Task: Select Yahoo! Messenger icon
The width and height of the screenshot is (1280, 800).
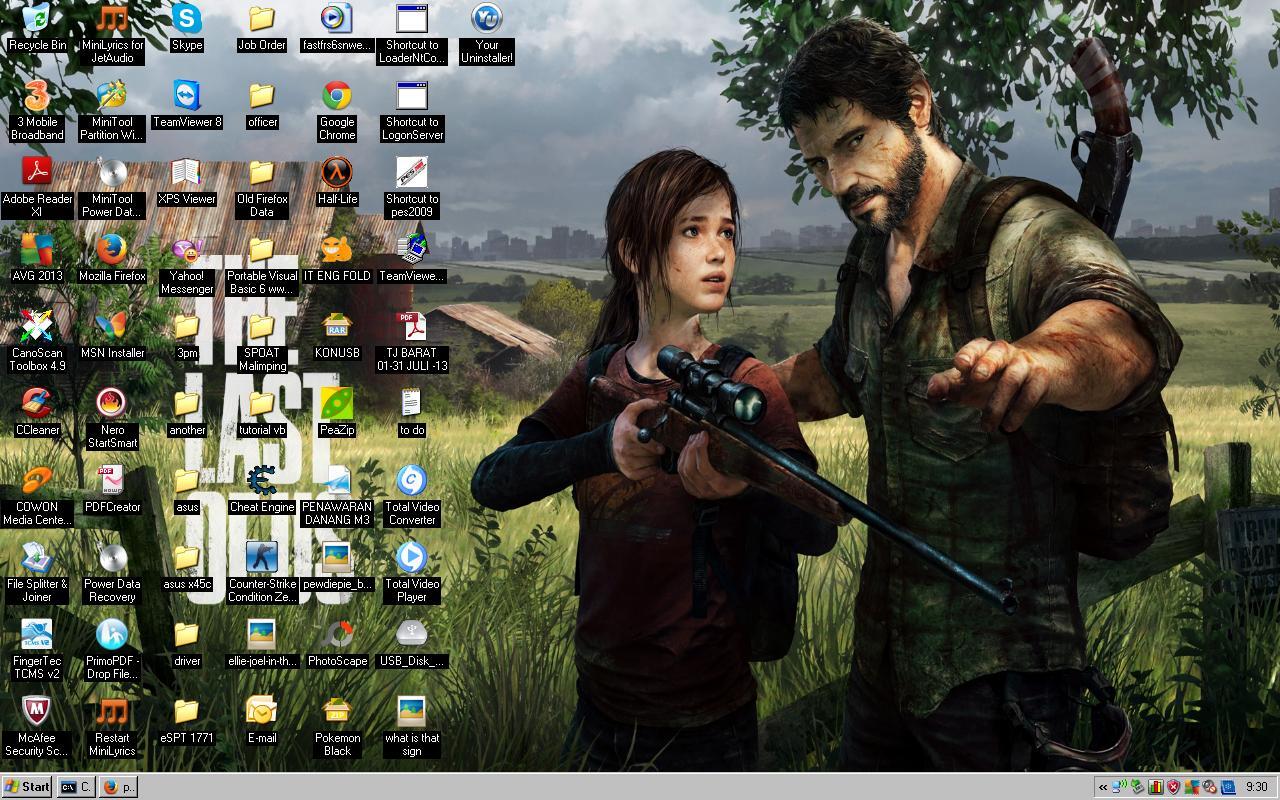Action: point(187,249)
